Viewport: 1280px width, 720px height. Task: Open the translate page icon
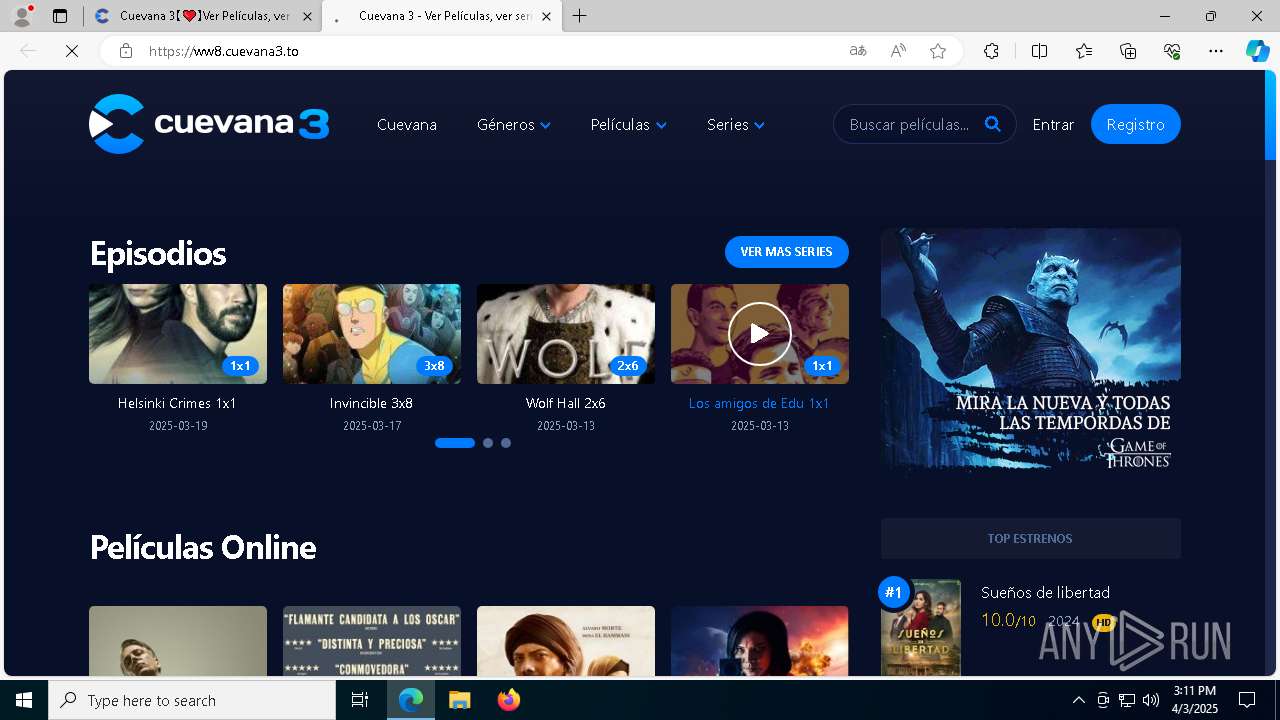tap(858, 51)
